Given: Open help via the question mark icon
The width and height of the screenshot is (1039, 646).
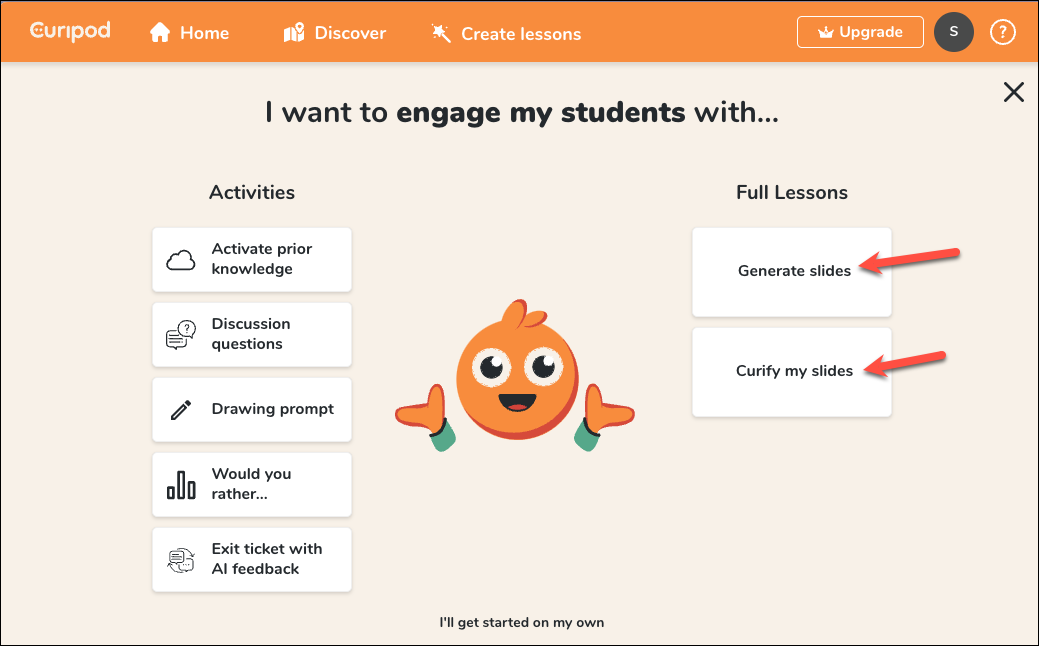Looking at the screenshot, I should [x=1002, y=32].
